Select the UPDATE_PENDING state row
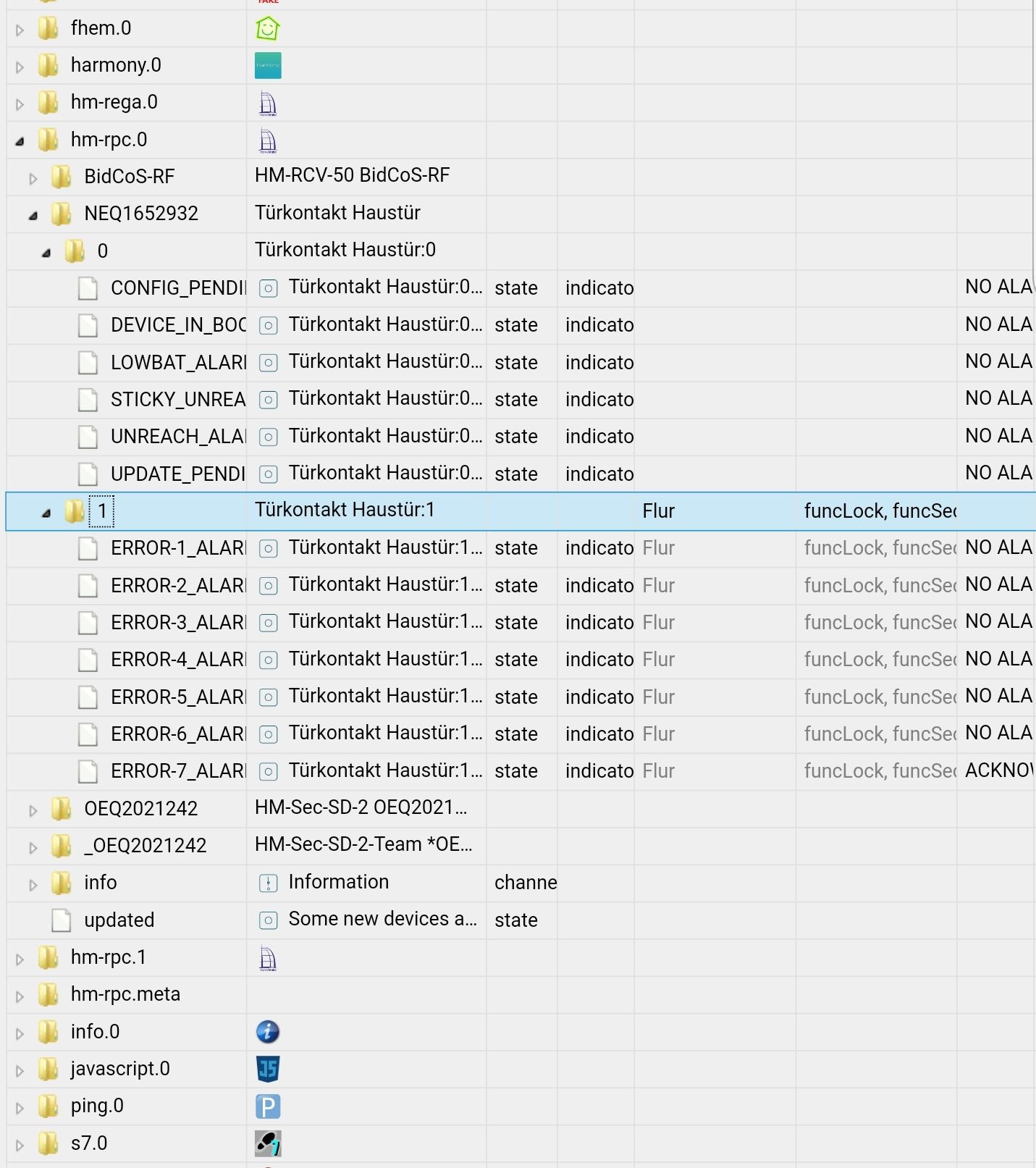The height and width of the screenshot is (1168, 1036). point(521,474)
